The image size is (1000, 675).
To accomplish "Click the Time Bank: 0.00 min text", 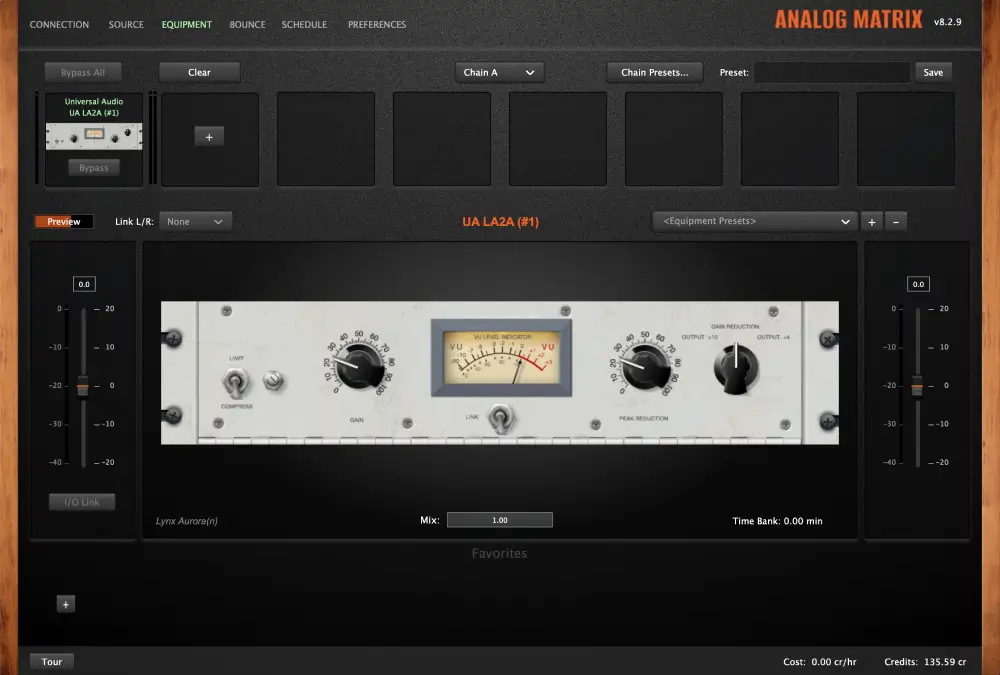I will (x=777, y=521).
